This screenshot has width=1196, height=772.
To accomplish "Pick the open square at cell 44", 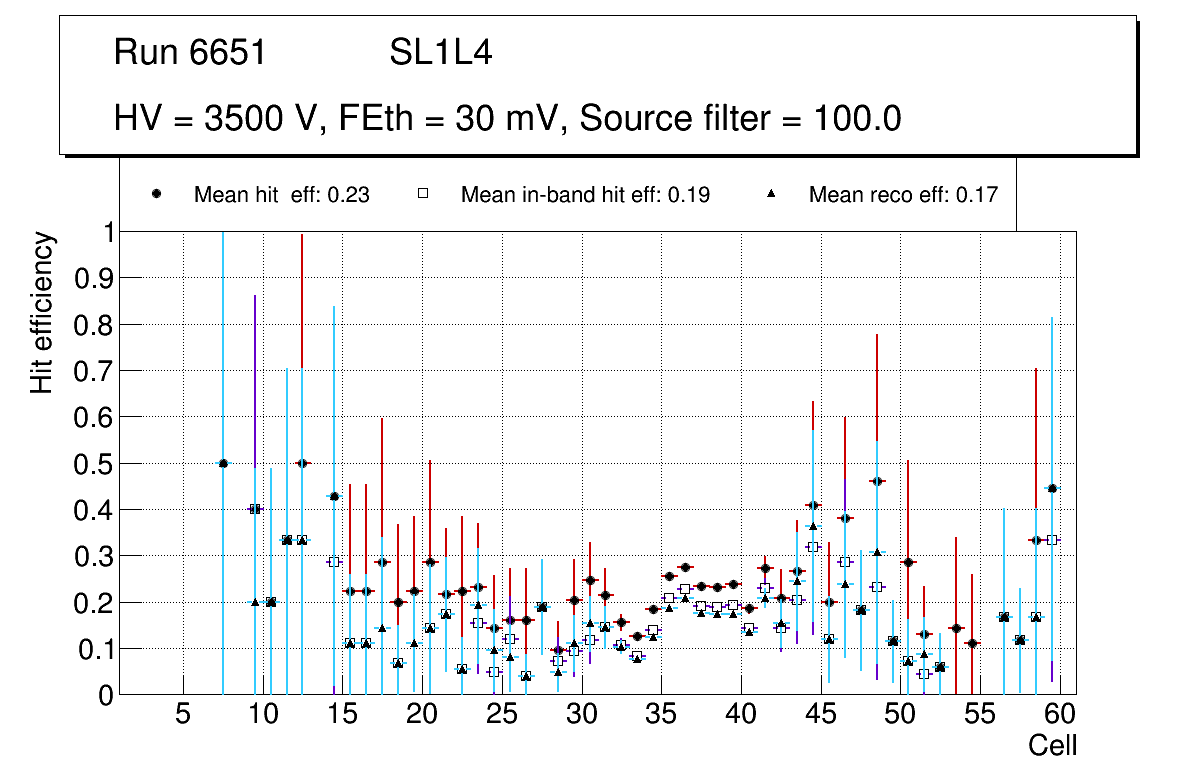I will click(813, 547).
